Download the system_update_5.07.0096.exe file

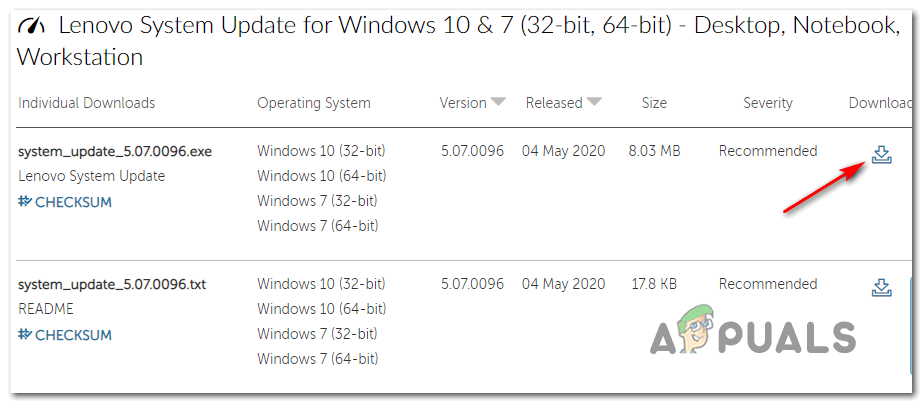[881, 154]
